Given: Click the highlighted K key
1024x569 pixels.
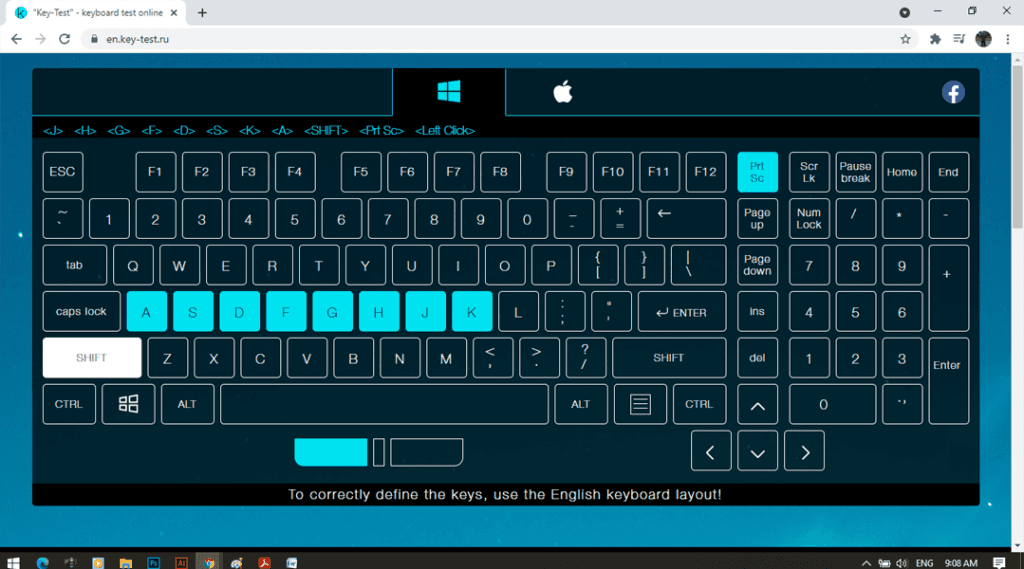Looking at the screenshot, I should [x=472, y=312].
